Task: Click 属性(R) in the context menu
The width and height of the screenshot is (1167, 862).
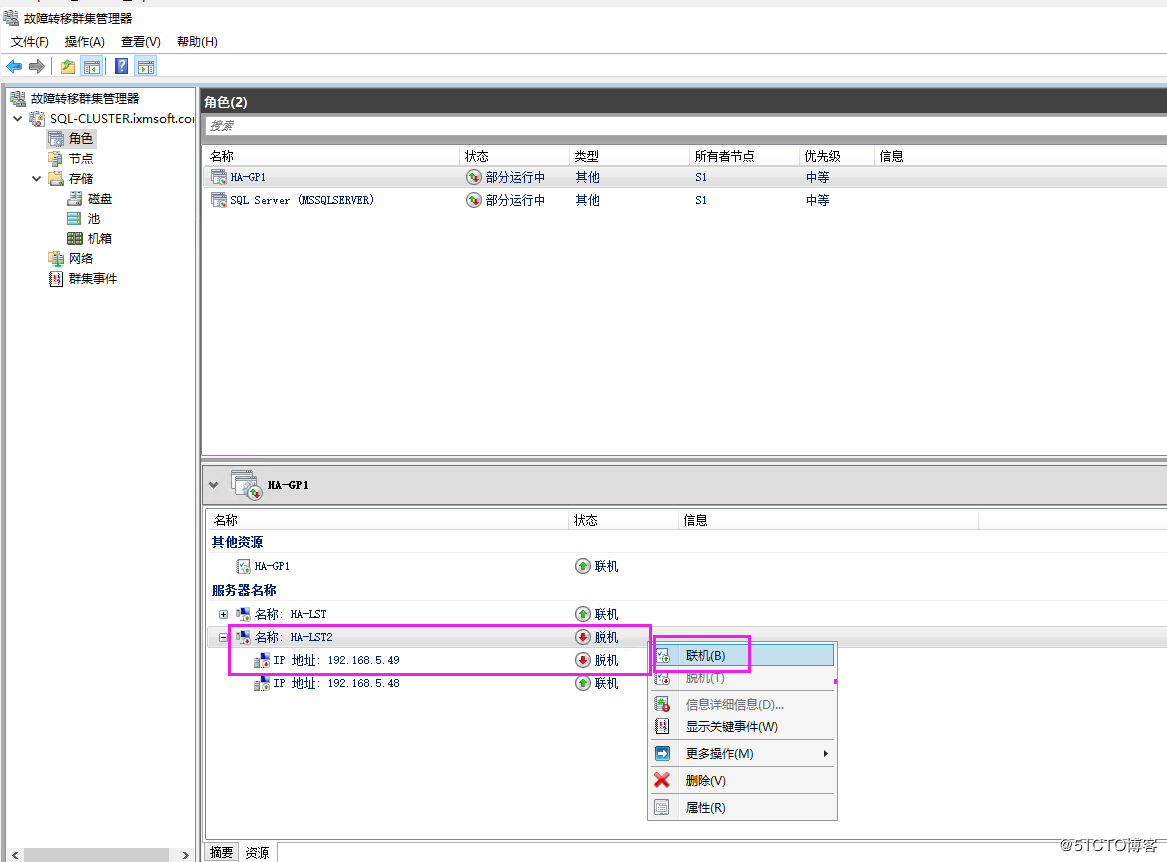Action: point(707,807)
